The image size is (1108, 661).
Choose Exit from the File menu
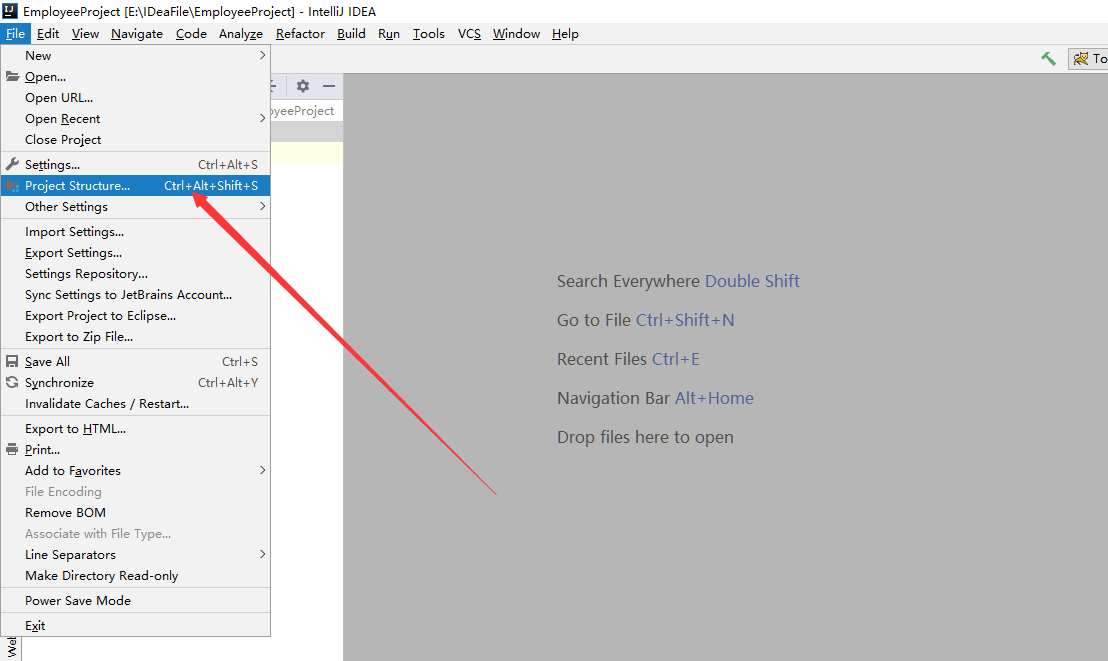tap(136, 626)
